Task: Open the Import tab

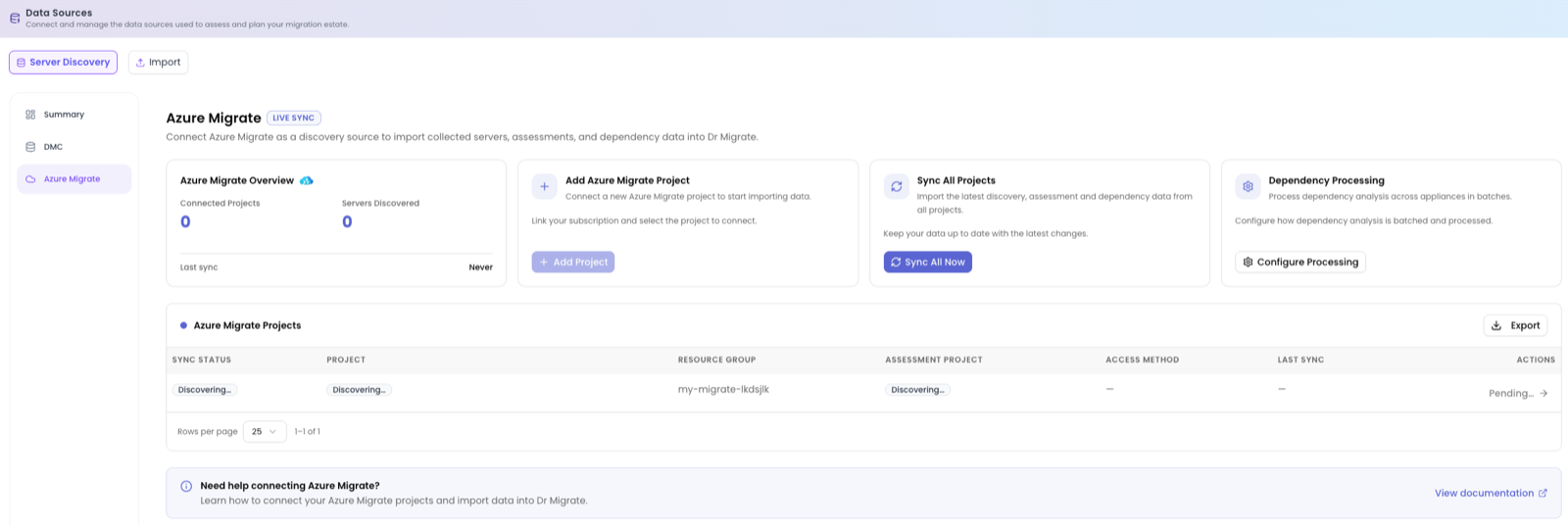Action: pos(158,62)
